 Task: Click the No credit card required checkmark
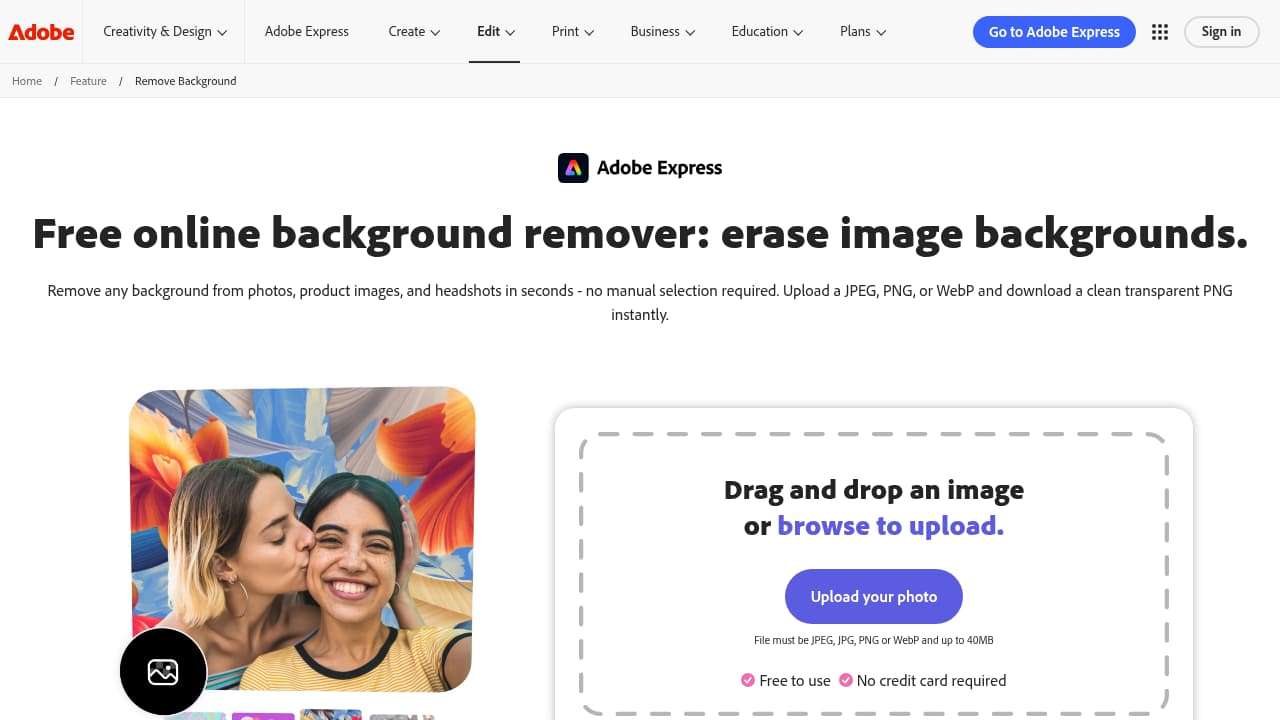pos(846,680)
